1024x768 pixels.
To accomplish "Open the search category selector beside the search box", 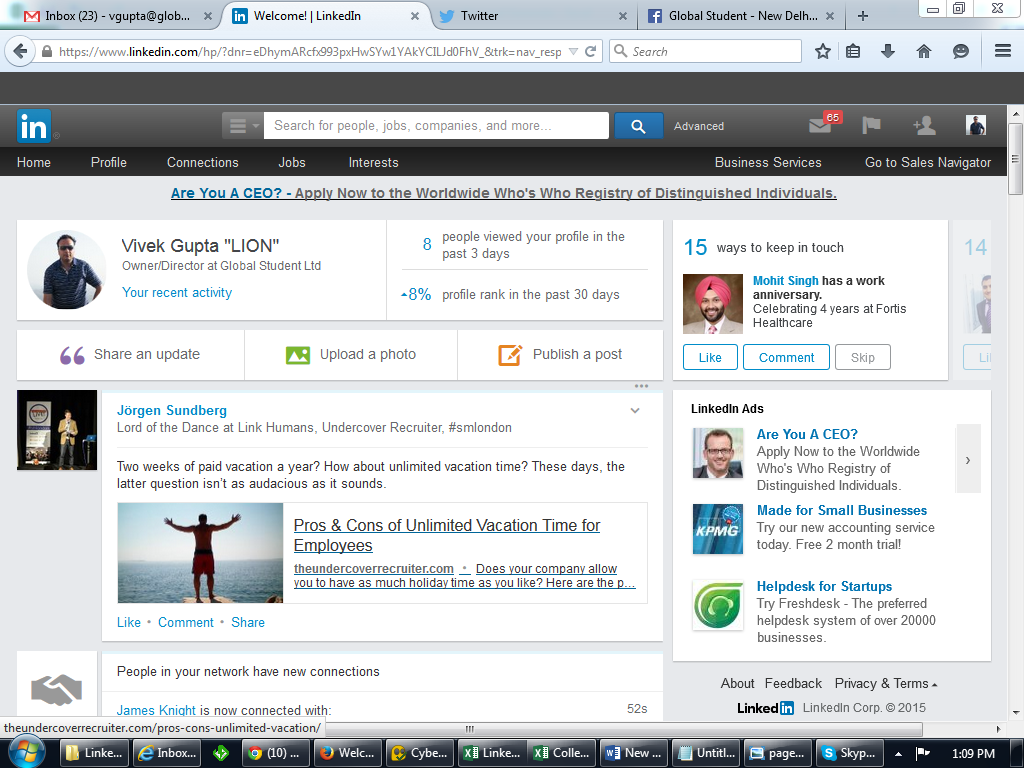I will point(240,126).
